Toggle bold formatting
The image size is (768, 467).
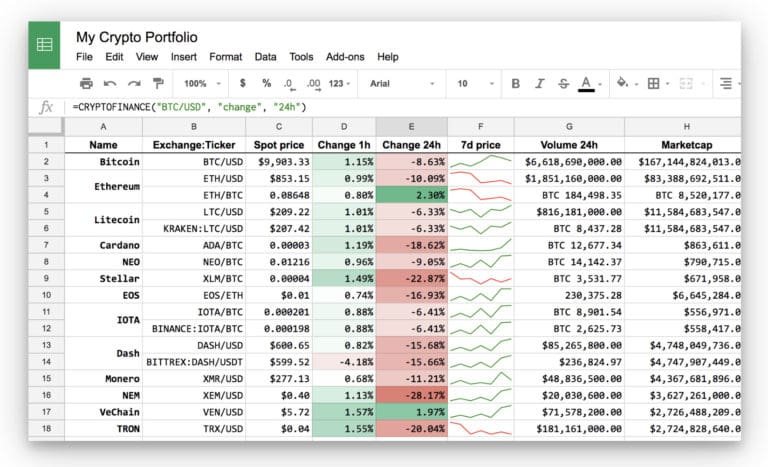pos(515,84)
